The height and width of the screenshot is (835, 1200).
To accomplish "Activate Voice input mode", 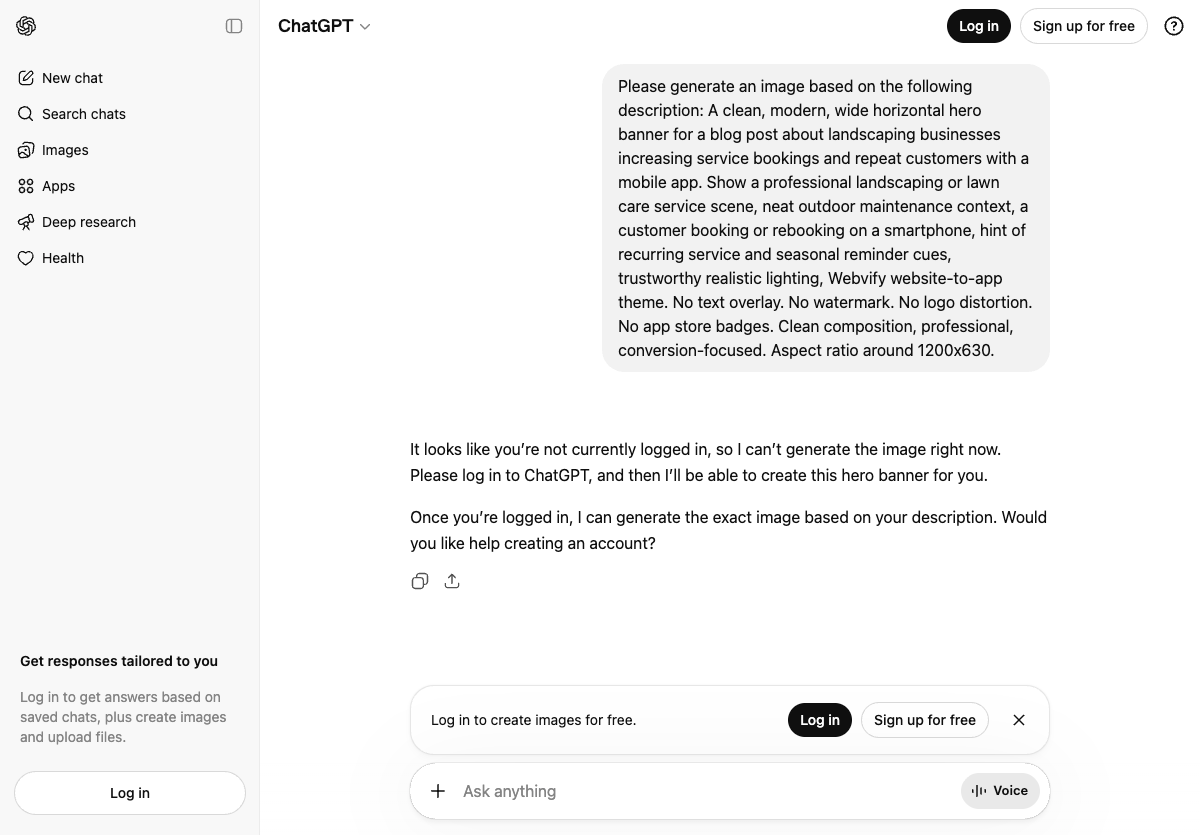I will point(999,791).
